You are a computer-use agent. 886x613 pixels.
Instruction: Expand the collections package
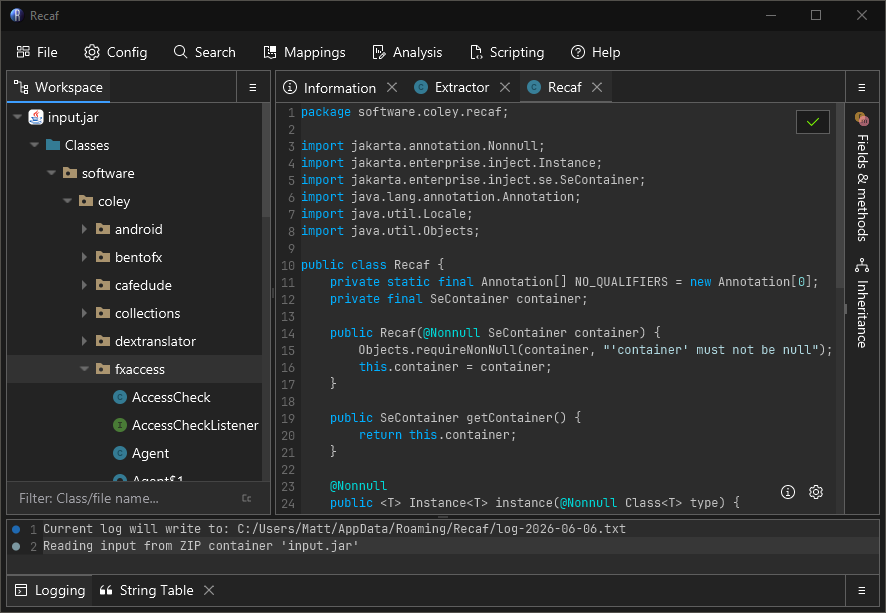pyautogui.click(x=84, y=313)
